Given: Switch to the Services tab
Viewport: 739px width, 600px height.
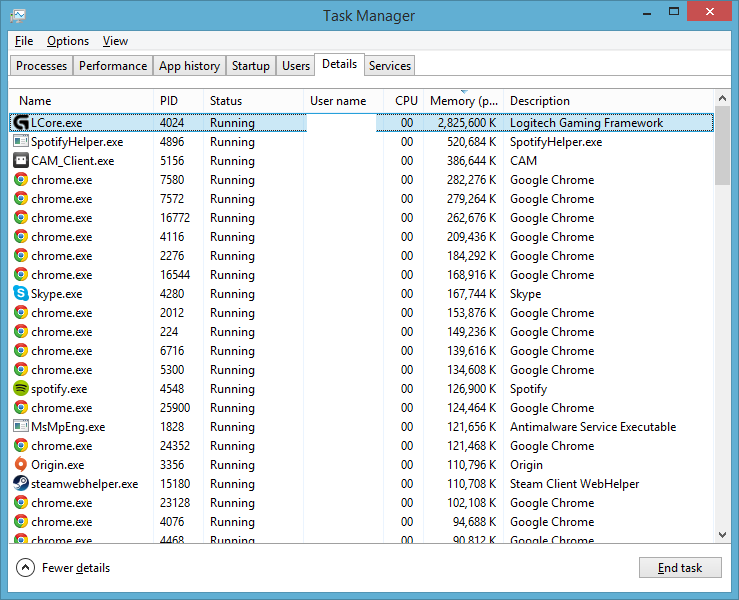Looking at the screenshot, I should point(390,66).
